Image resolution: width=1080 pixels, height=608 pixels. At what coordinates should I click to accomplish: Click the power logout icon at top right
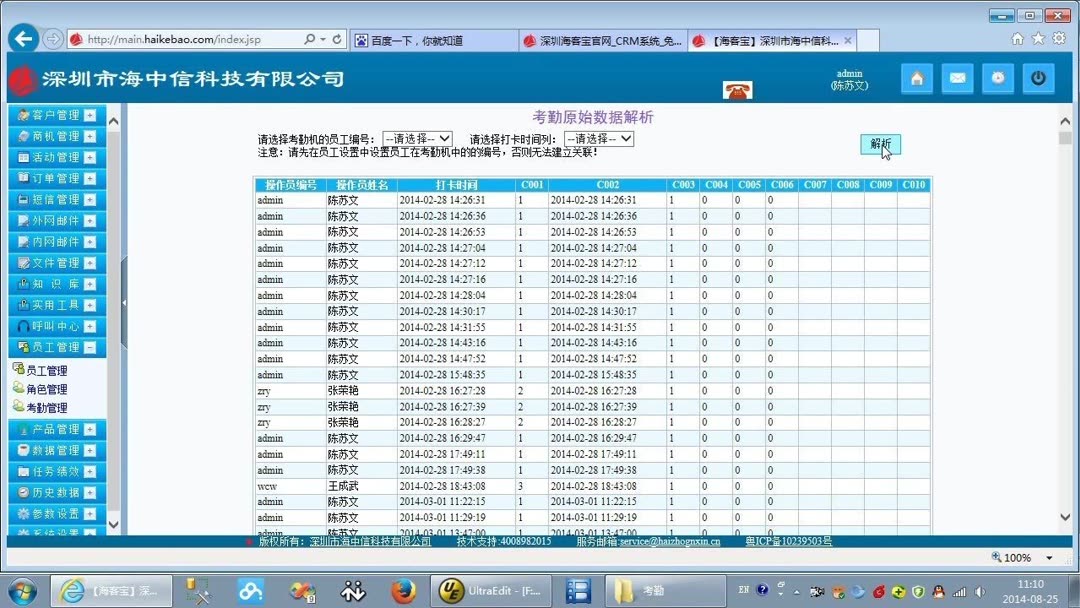[x=1038, y=77]
